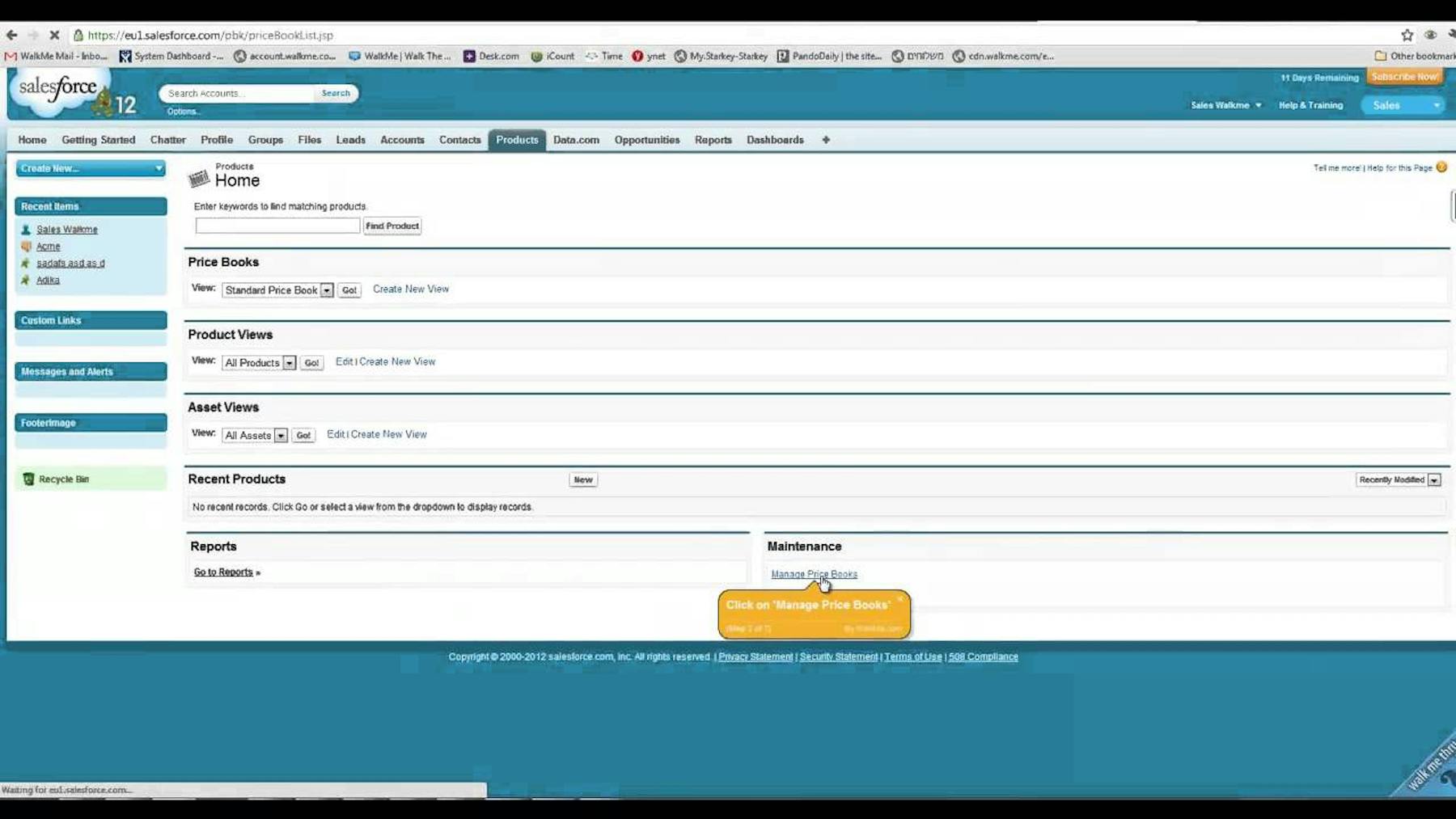
Task: Open the Desk.com bookmark
Action: [491, 56]
